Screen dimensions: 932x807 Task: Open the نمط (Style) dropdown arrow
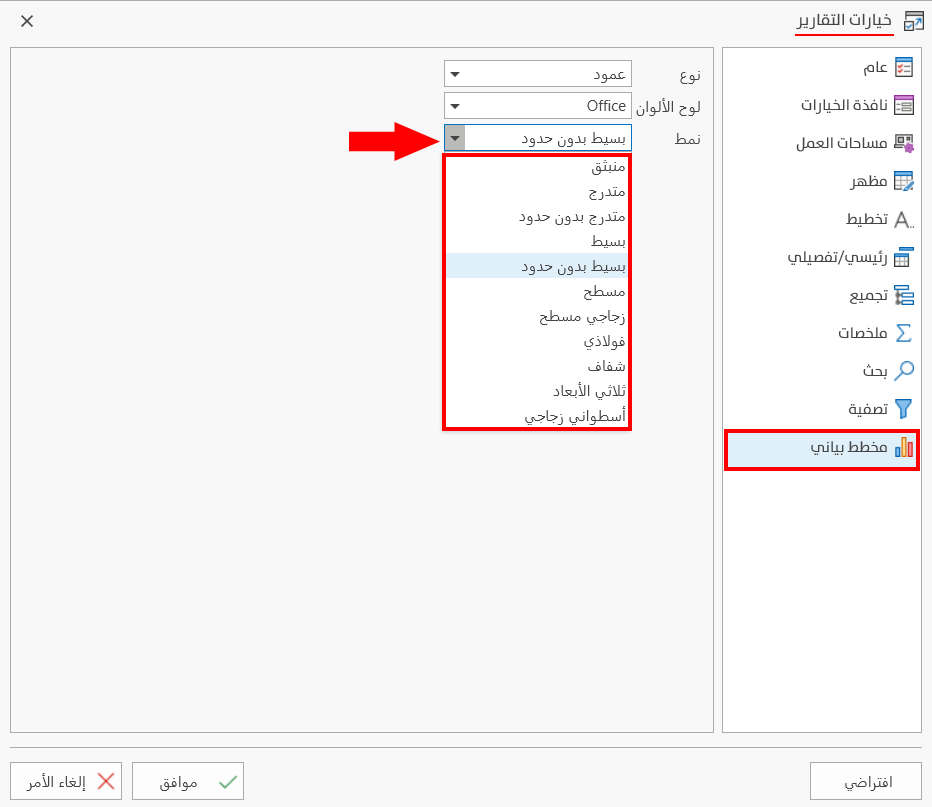455,138
